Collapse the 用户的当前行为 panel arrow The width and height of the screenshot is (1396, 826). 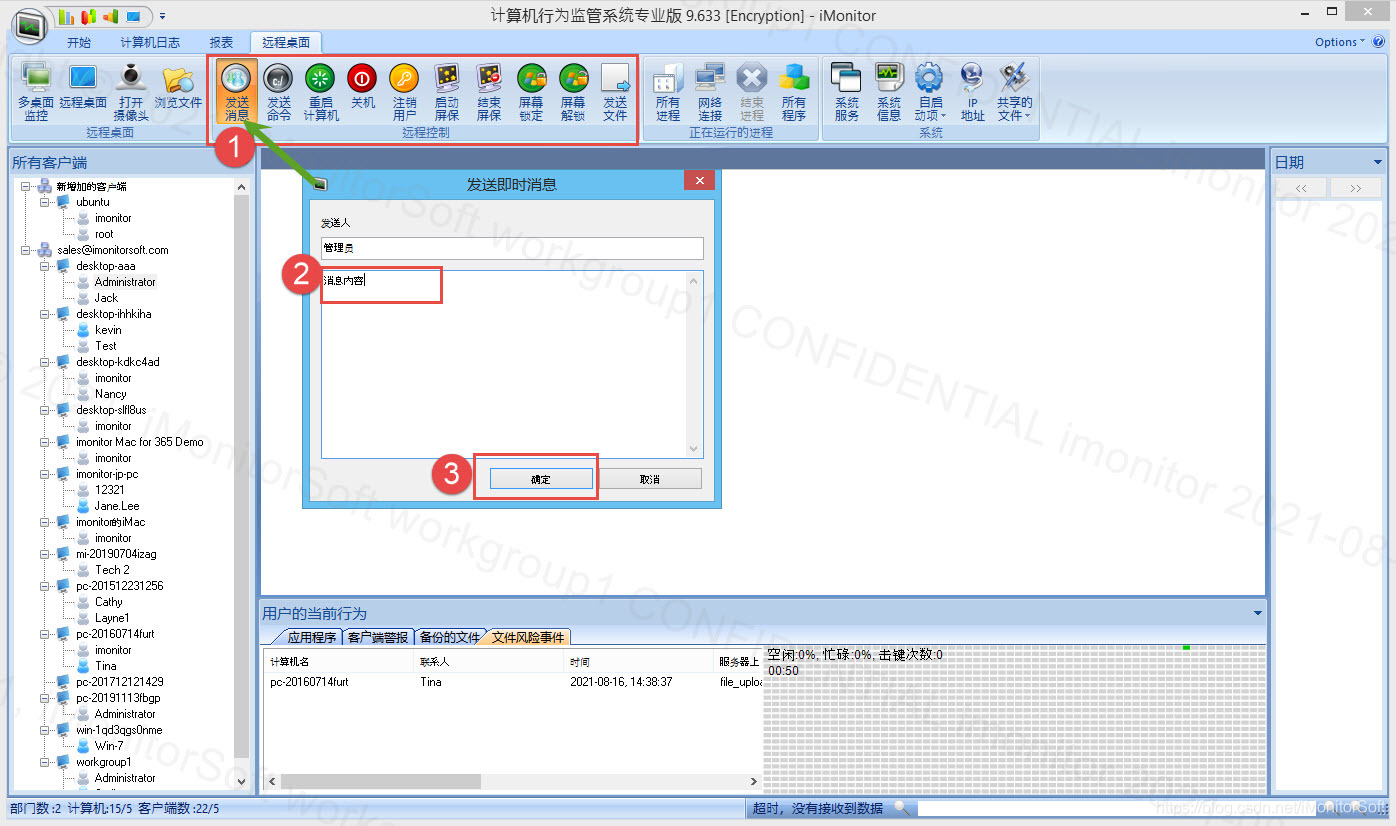click(x=1257, y=613)
